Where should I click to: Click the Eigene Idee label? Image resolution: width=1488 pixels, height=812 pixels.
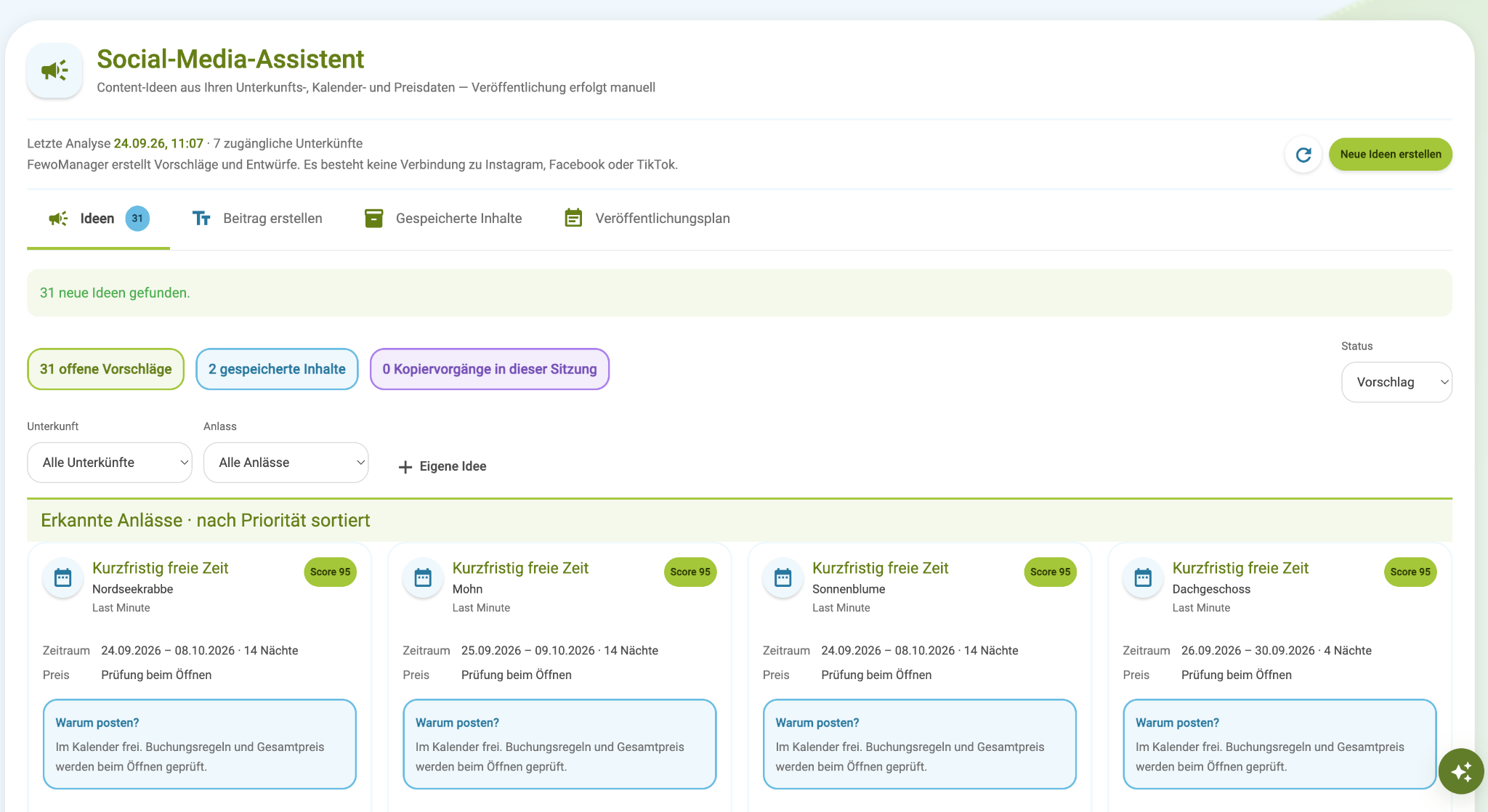pos(453,466)
